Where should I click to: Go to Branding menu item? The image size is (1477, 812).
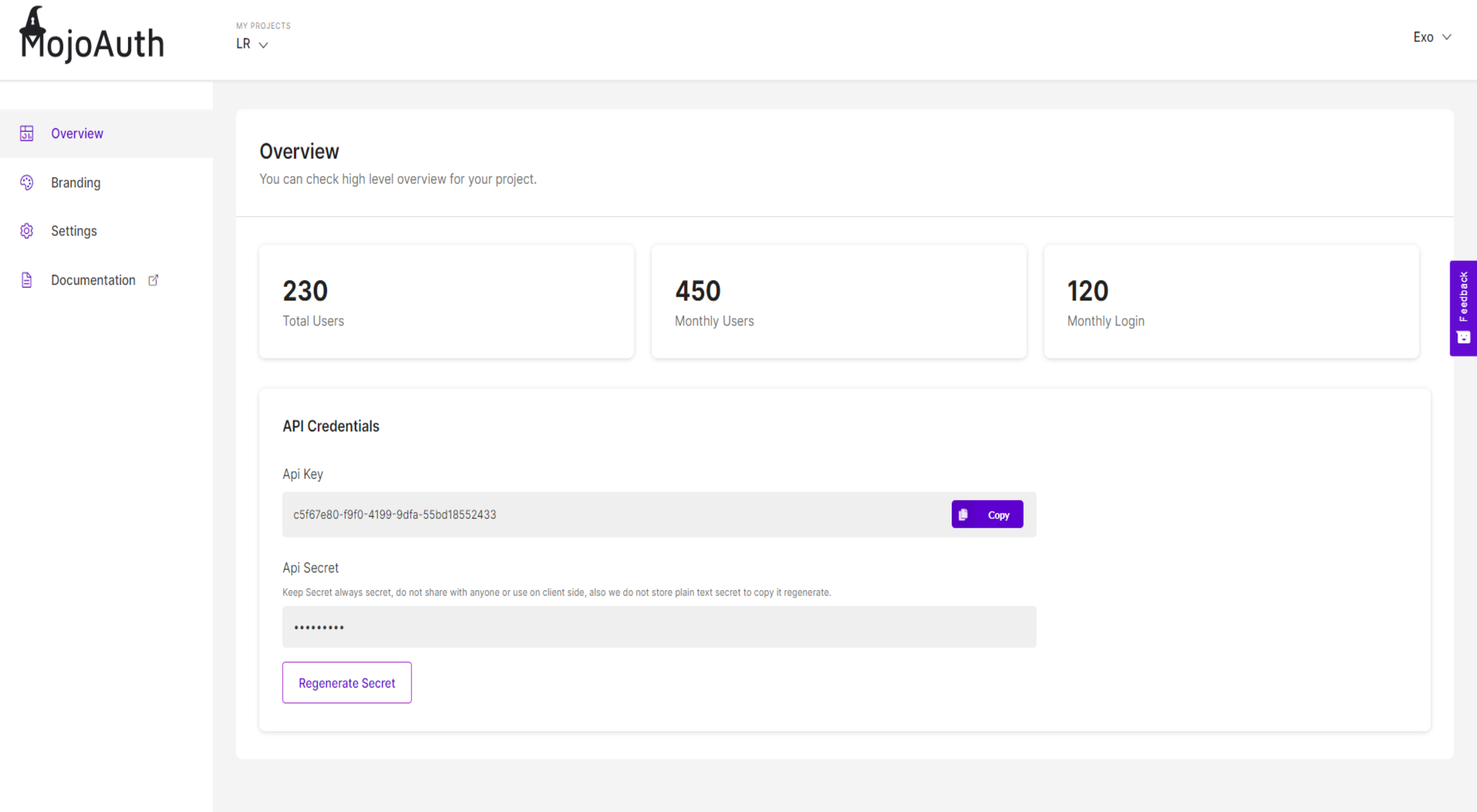(76, 183)
